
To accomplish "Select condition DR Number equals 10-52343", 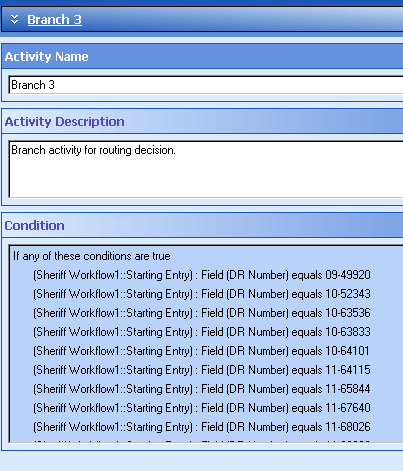I will point(202,294).
